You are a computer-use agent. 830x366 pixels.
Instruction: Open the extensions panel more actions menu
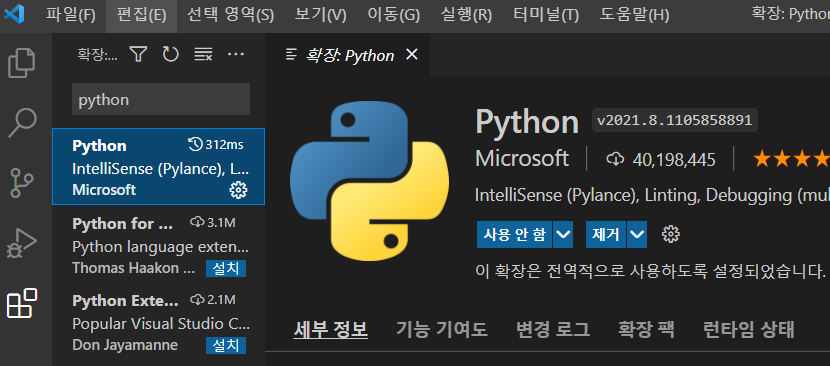[x=236, y=54]
